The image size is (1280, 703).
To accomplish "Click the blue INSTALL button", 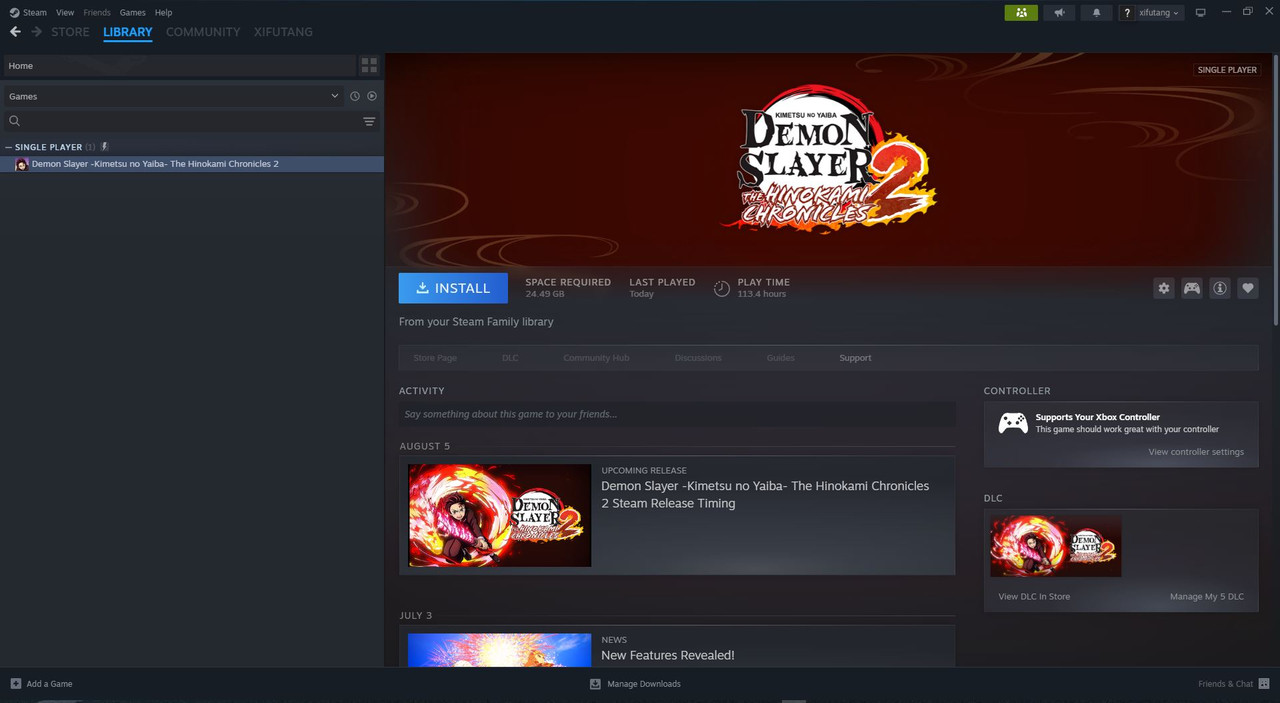I will tap(453, 288).
